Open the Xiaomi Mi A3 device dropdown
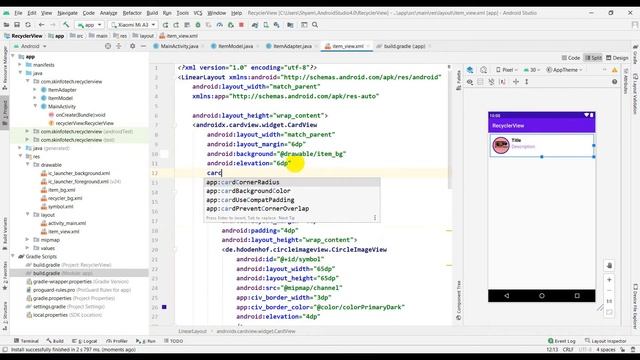Viewport: 640px width, 360px height. pos(133,25)
